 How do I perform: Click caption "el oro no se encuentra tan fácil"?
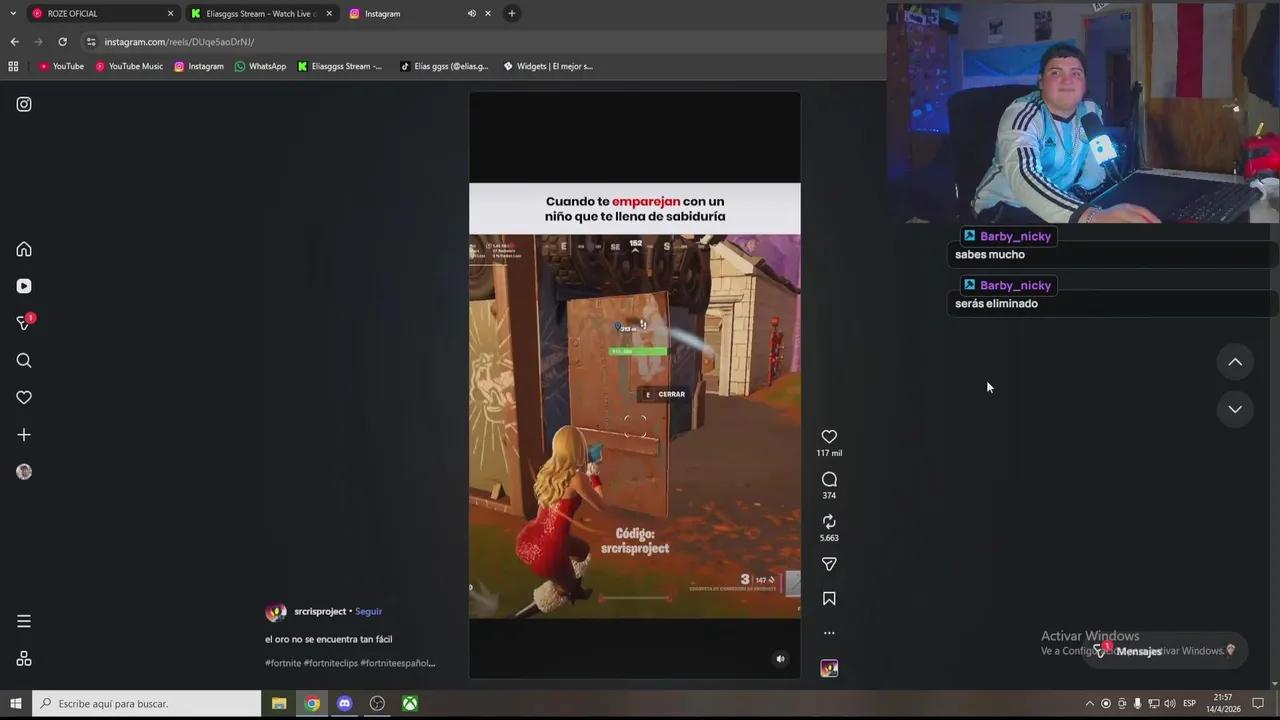(x=328, y=639)
